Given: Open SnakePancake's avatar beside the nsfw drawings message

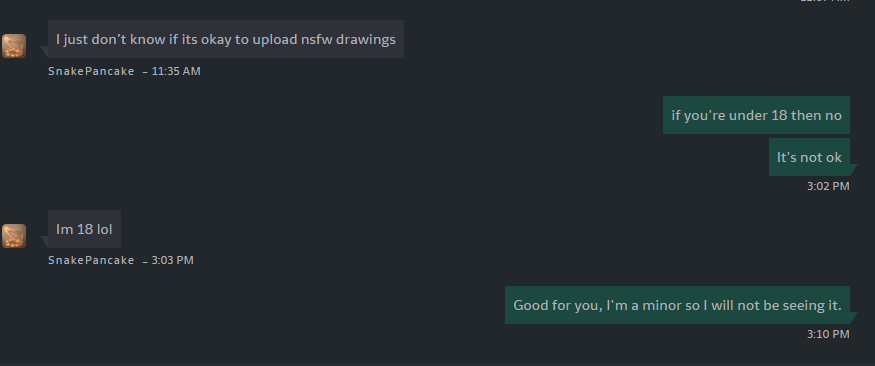Looking at the screenshot, I should pos(14,46).
